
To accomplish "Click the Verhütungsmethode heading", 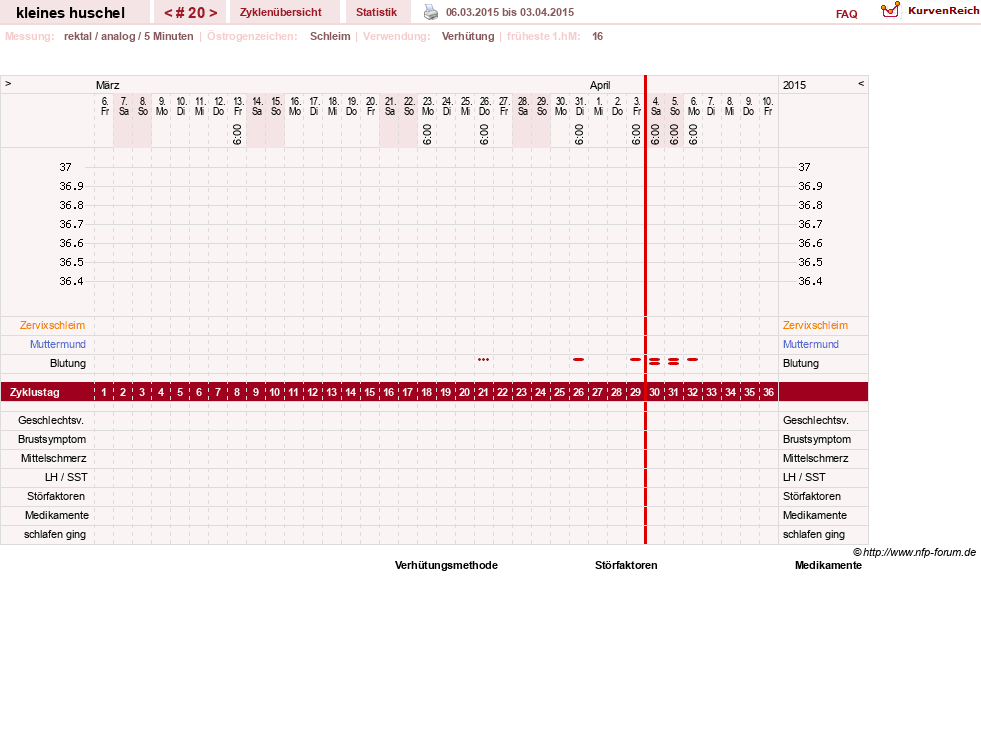I will tap(446, 565).
